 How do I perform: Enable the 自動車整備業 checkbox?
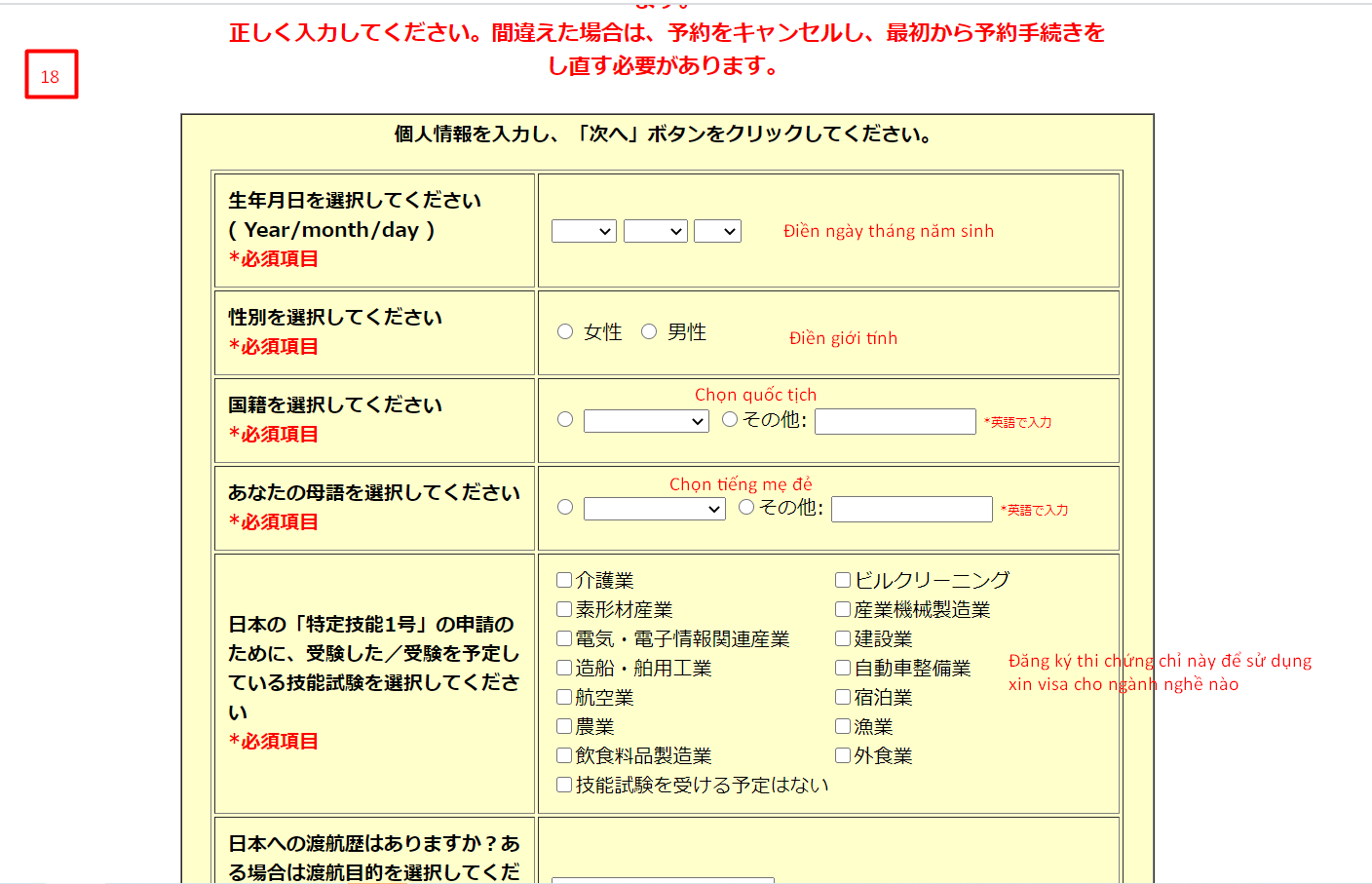click(x=843, y=668)
